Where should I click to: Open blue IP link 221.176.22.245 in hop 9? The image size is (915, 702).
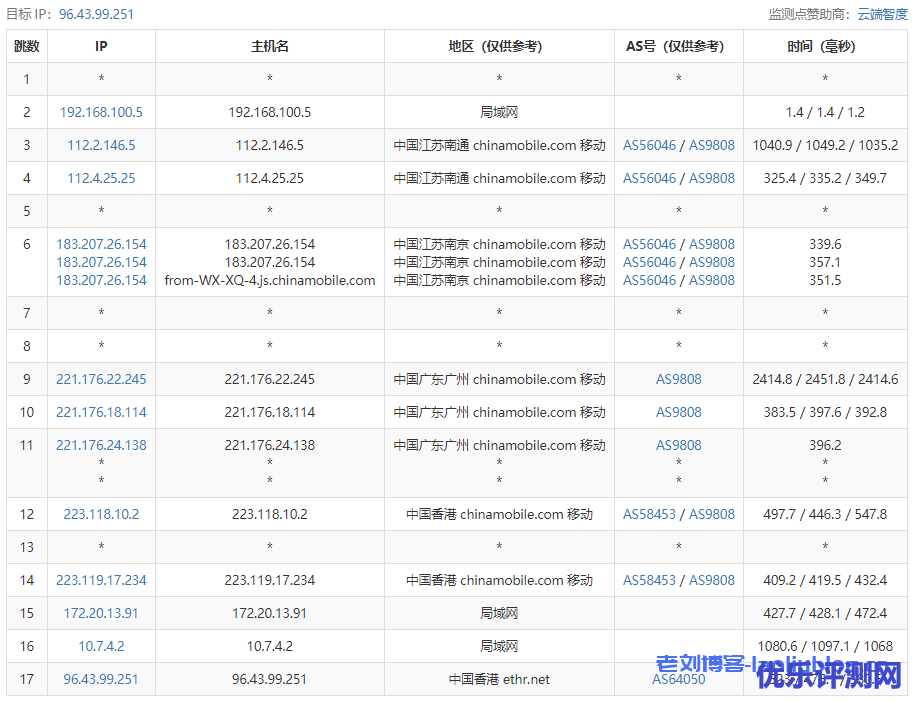(101, 379)
